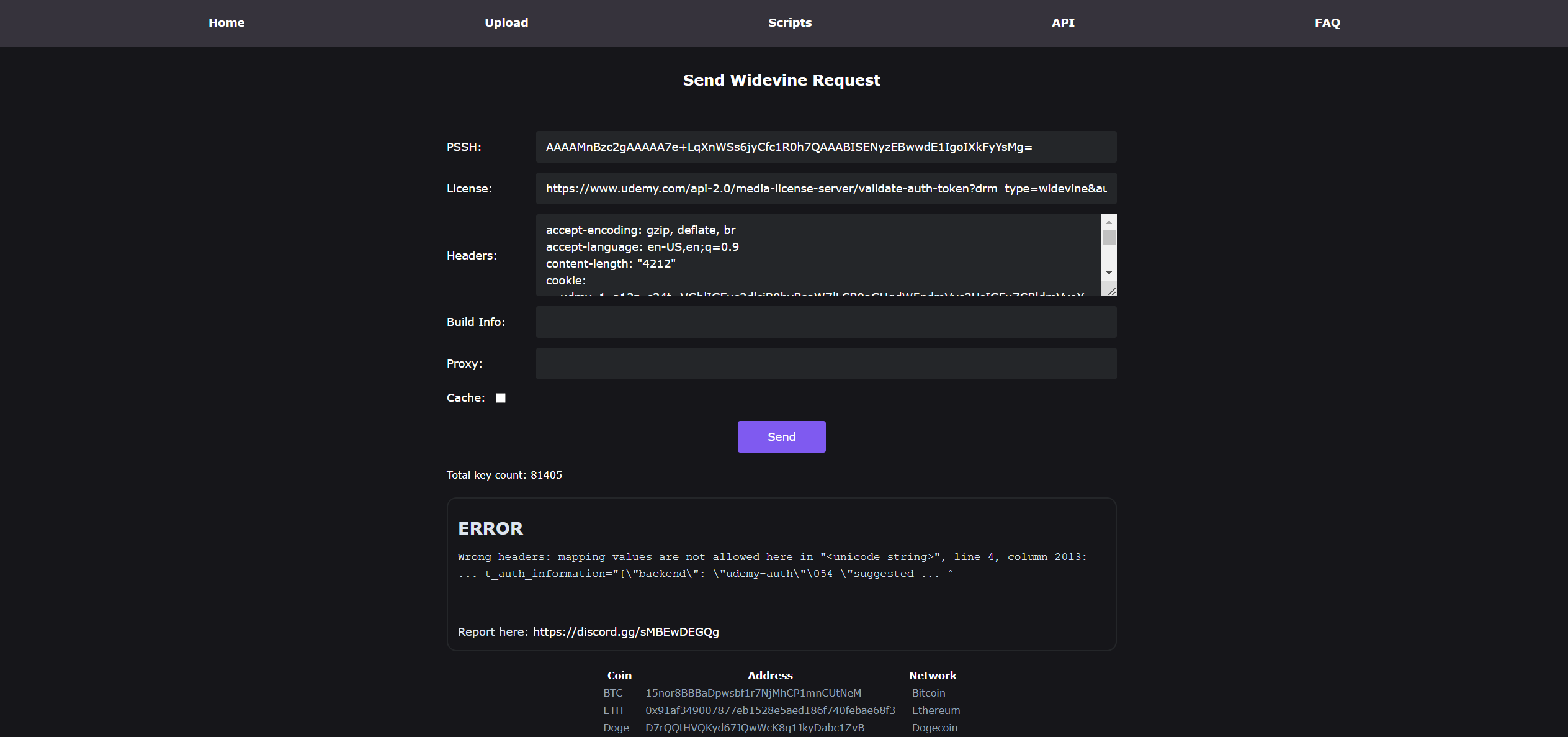Navigate to the API page
This screenshot has height=737, width=1568.
pyautogui.click(x=1063, y=23)
